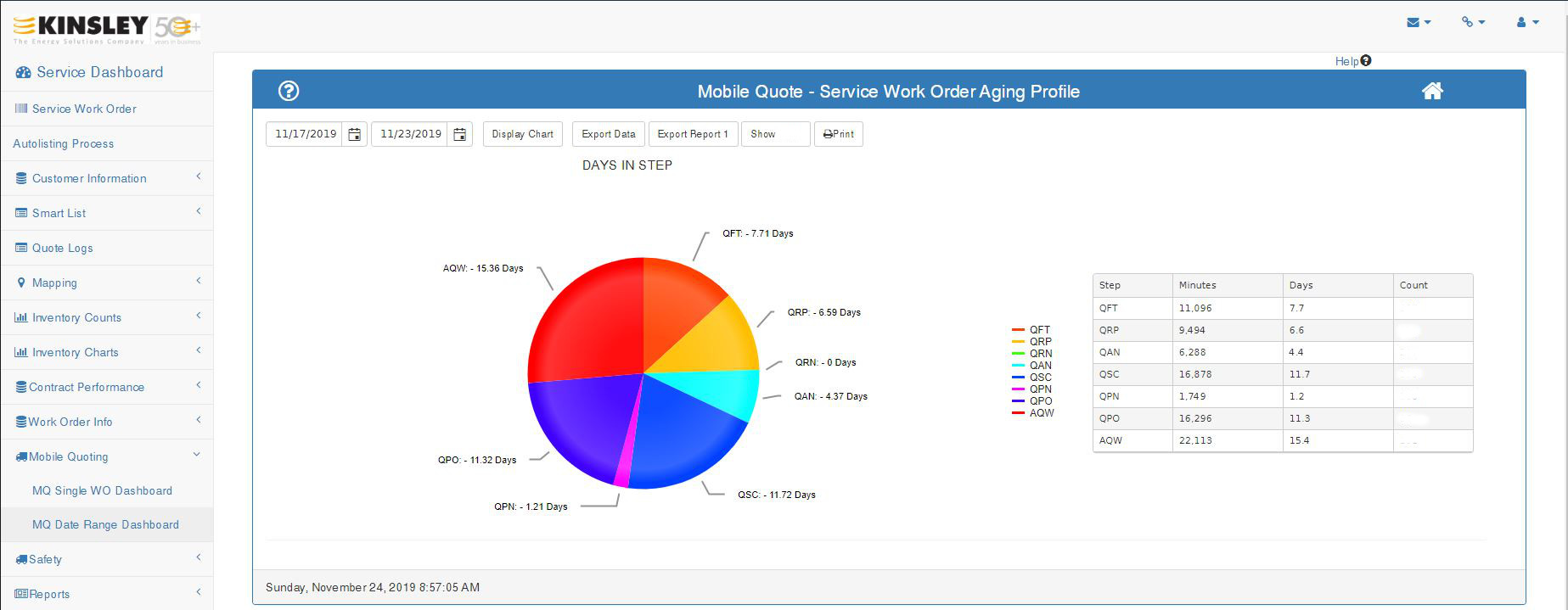Click the Contract Performance database icon
Viewport: 1568px width, 610px height.
pos(21,387)
